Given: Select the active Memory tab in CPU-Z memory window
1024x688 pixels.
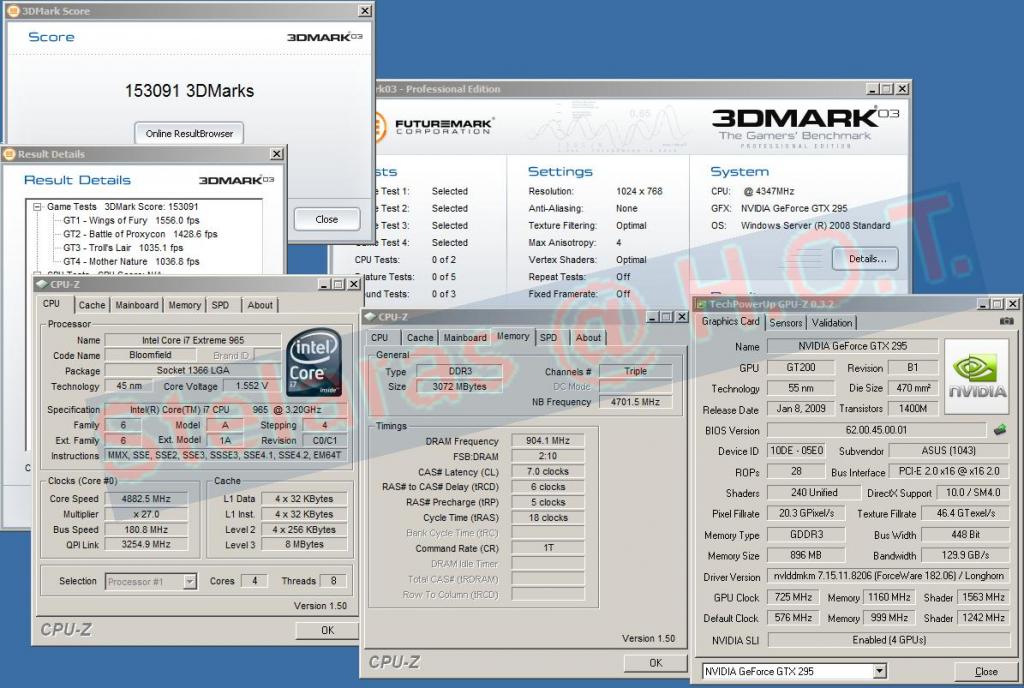Looking at the screenshot, I should click(513, 336).
